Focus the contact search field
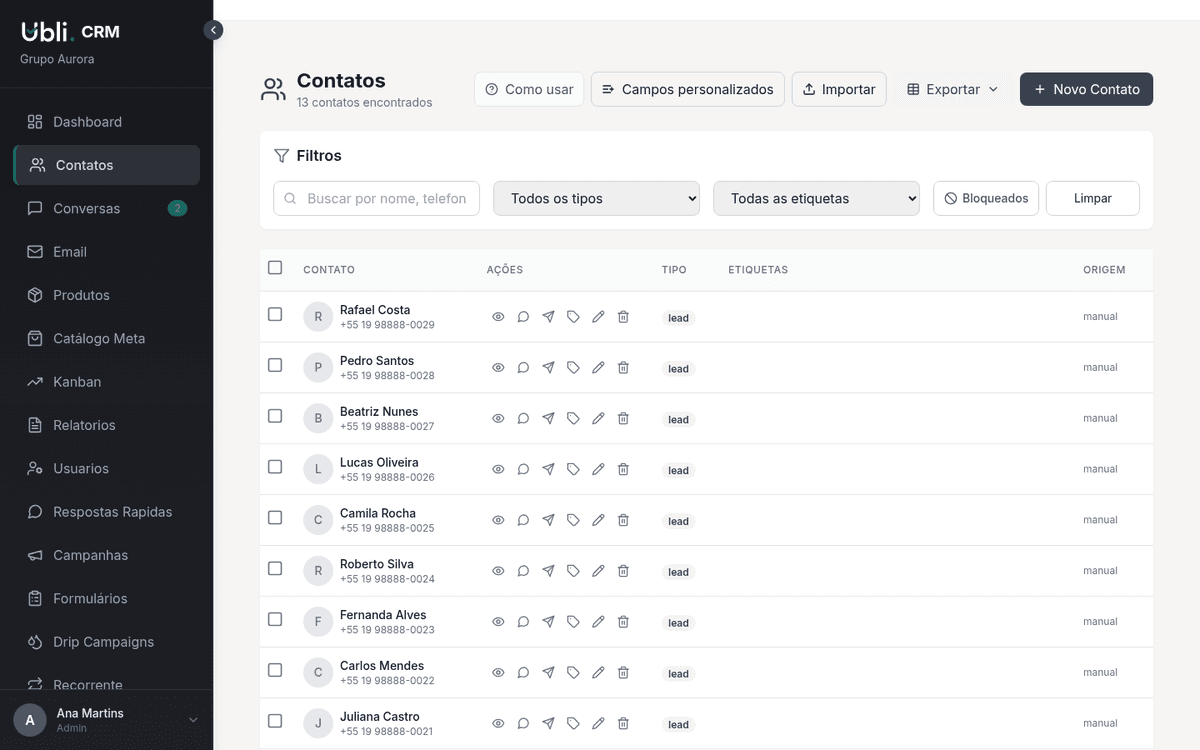1200x750 pixels. 376,198
